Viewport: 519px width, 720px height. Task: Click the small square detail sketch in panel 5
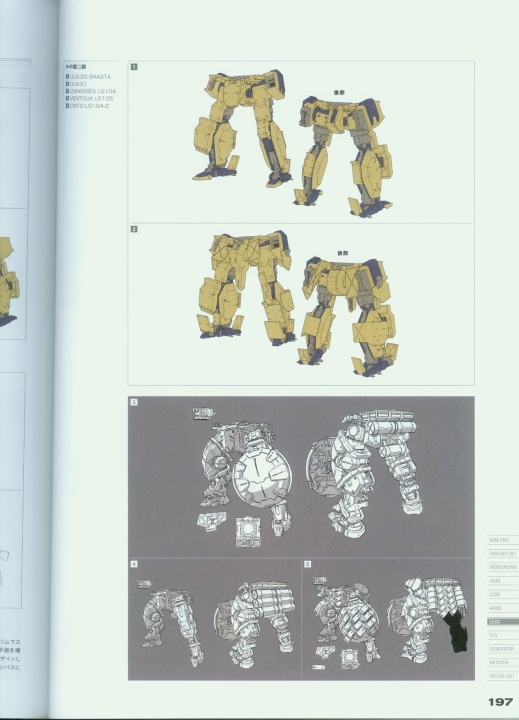349,658
